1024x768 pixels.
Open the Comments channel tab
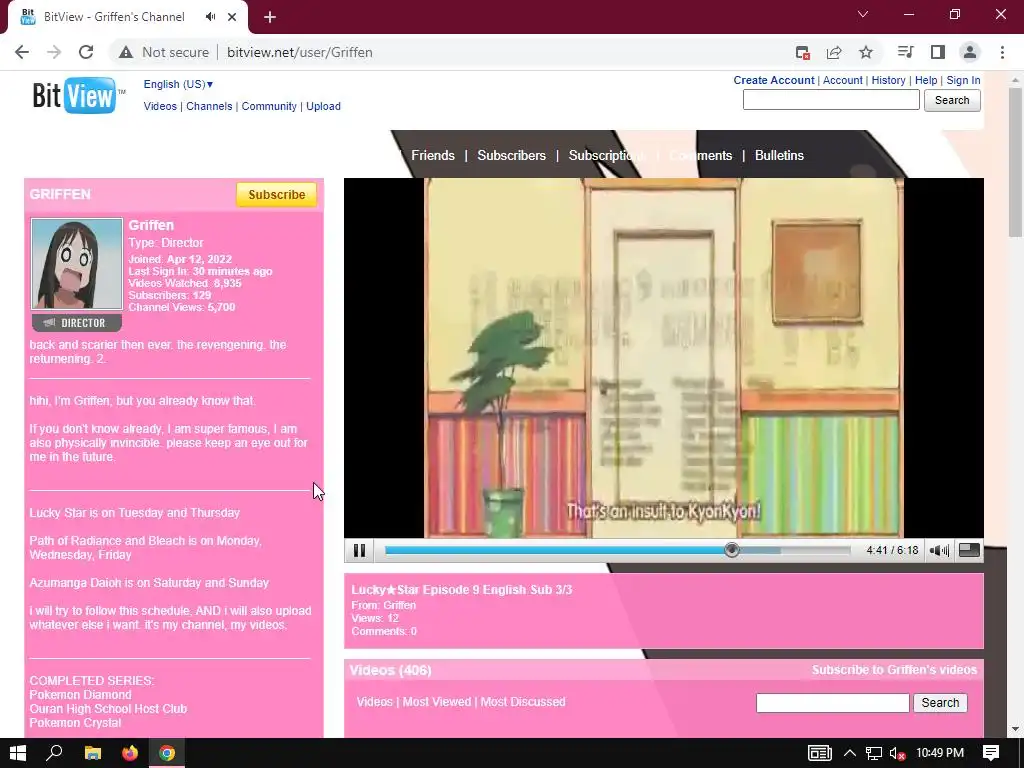pos(701,155)
